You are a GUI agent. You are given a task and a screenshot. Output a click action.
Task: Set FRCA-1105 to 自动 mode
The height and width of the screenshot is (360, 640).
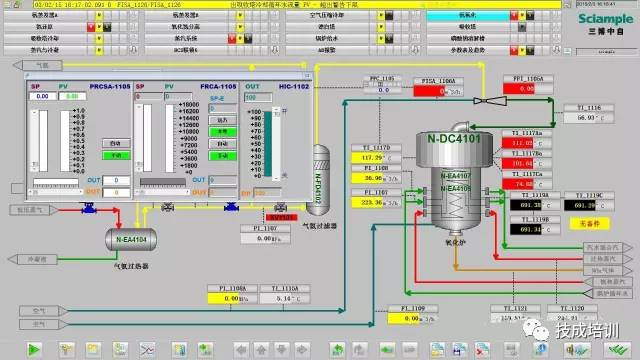222,144
